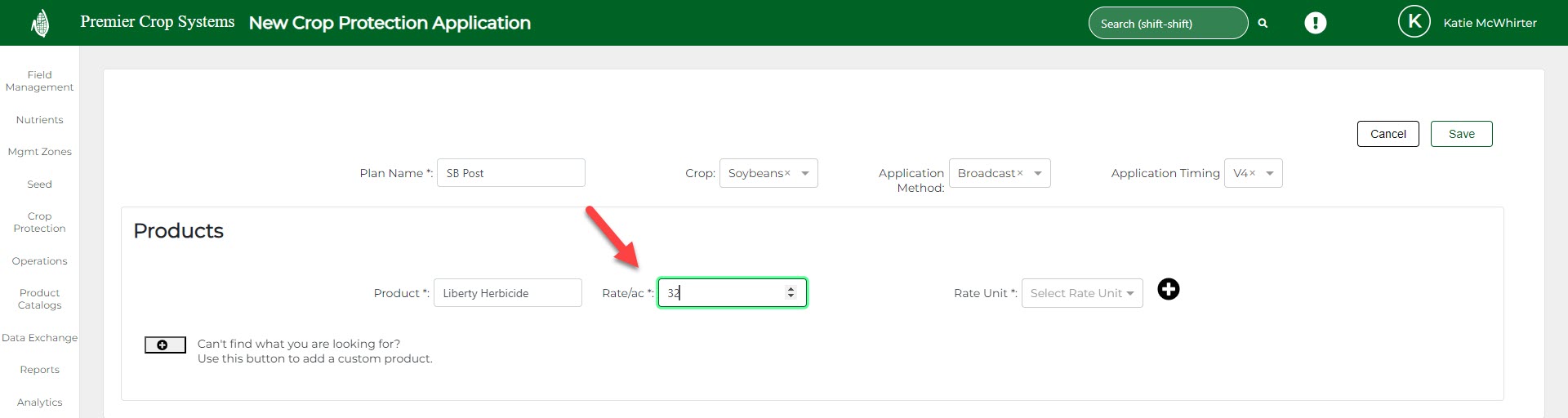Clear the V4 application timing value
1568x418 pixels.
tap(1252, 173)
